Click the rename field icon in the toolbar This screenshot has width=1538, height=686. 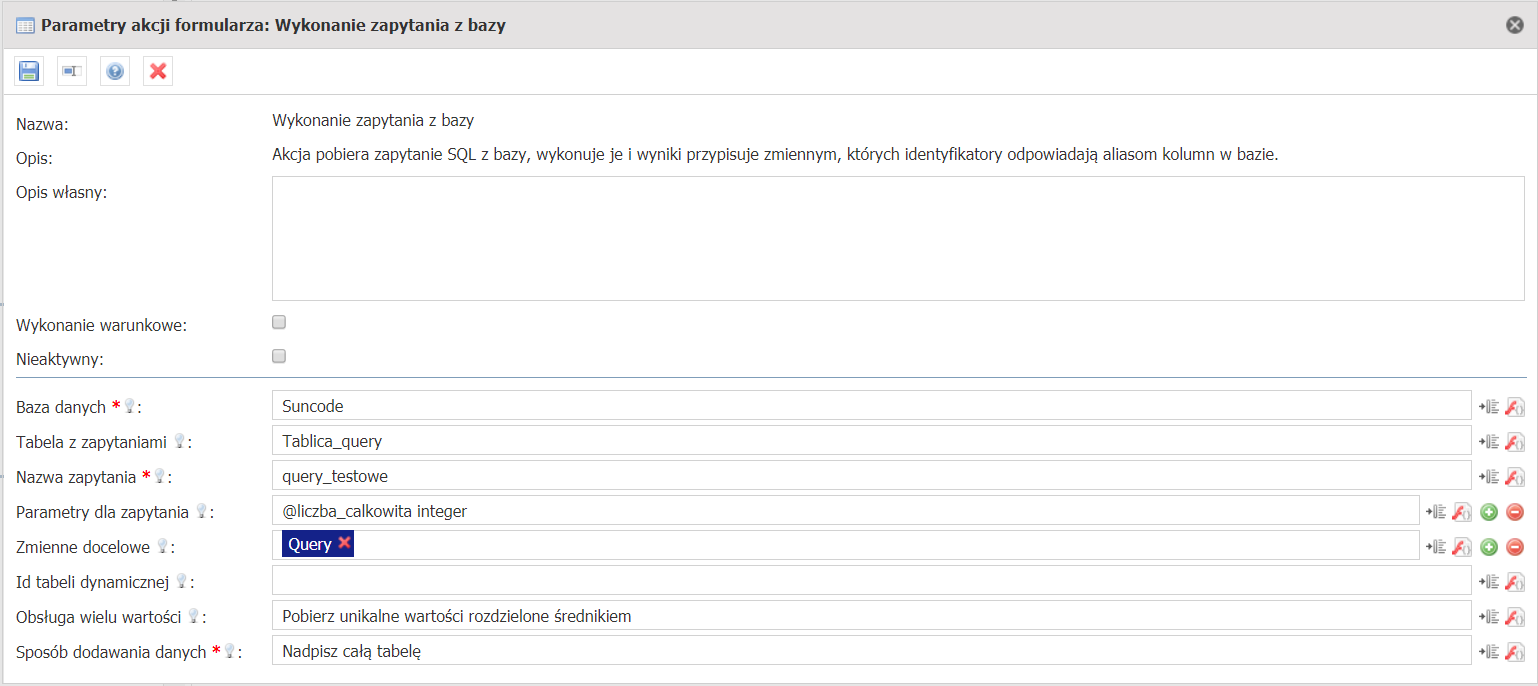point(72,71)
